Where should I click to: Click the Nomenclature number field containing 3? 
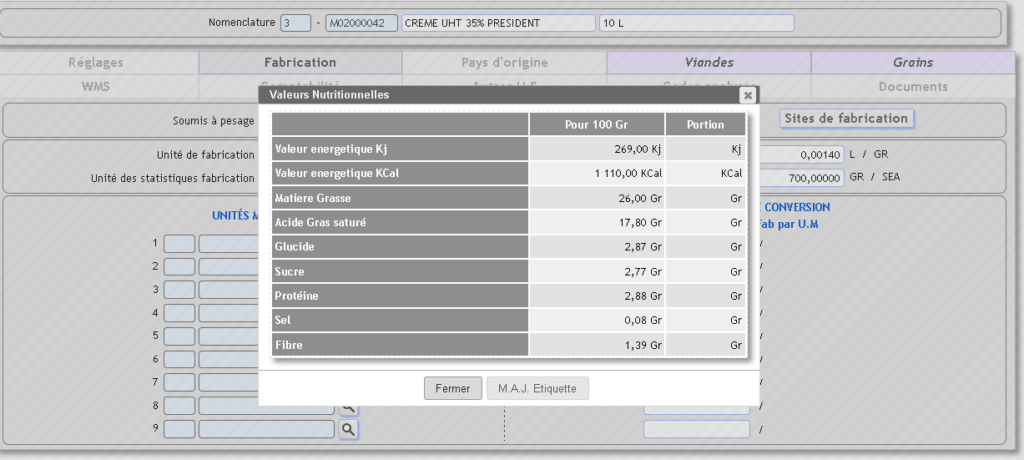(295, 23)
